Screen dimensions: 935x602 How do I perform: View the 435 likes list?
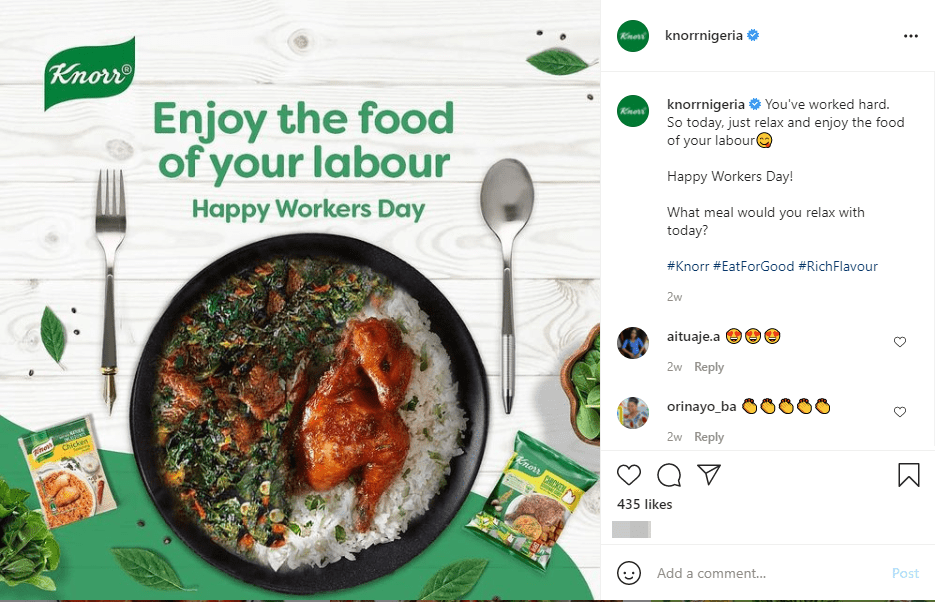click(645, 504)
